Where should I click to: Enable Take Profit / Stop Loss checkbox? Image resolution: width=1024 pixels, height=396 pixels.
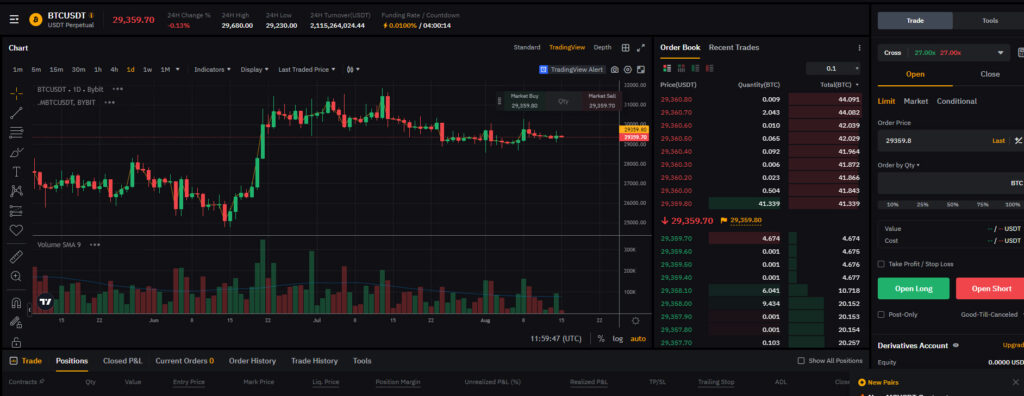[881, 264]
